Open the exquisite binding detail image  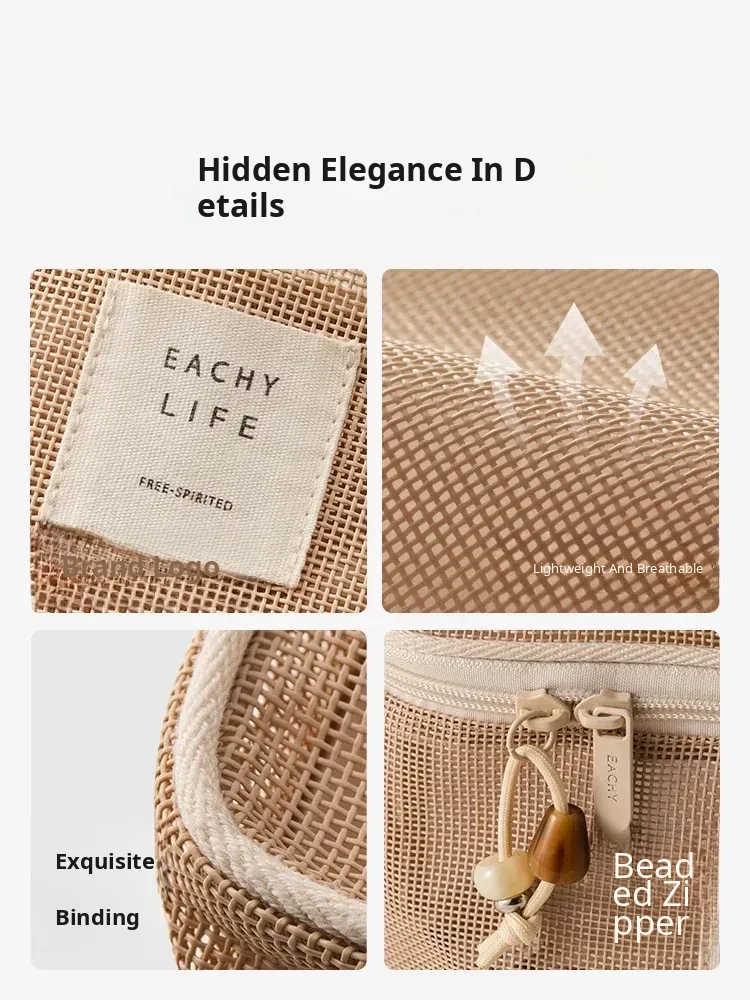pos(198,800)
